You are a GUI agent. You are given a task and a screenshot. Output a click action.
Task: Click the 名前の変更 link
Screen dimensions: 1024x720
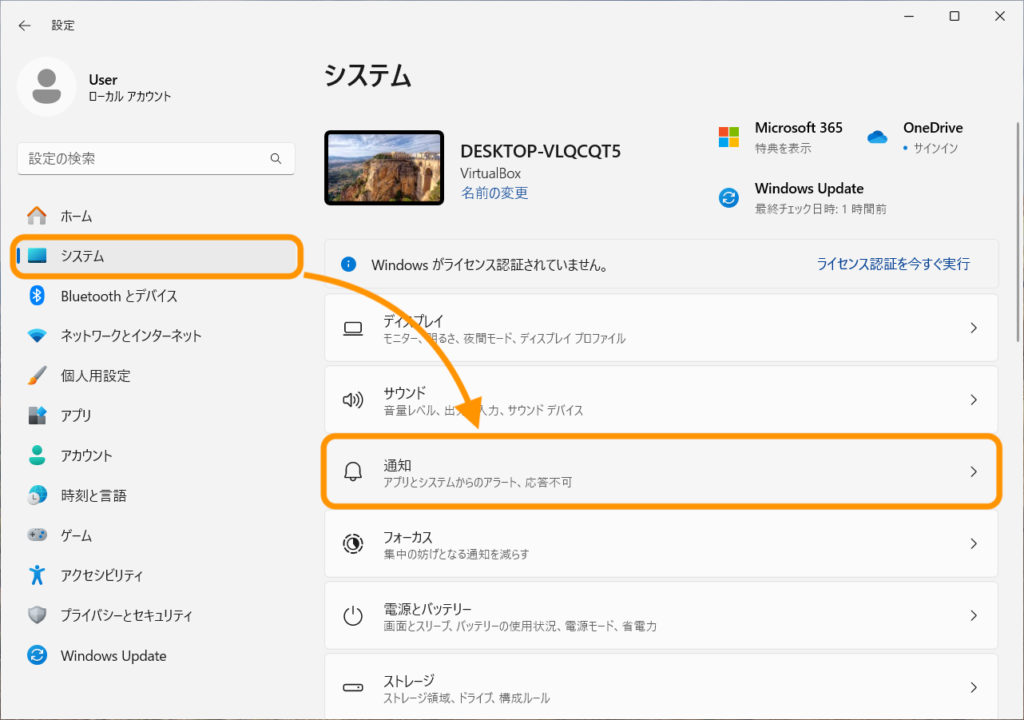coord(494,193)
